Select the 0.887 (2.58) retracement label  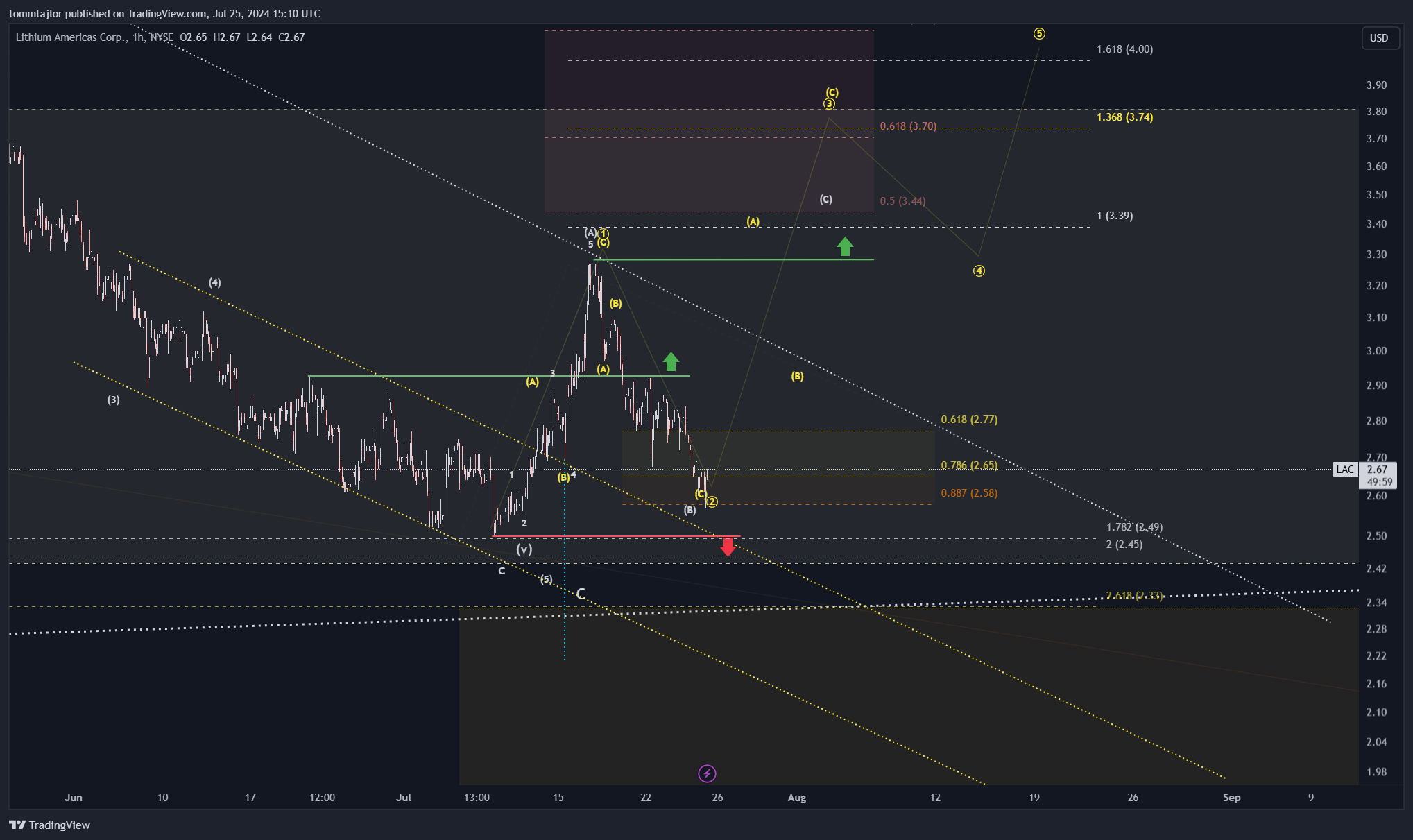coord(969,493)
